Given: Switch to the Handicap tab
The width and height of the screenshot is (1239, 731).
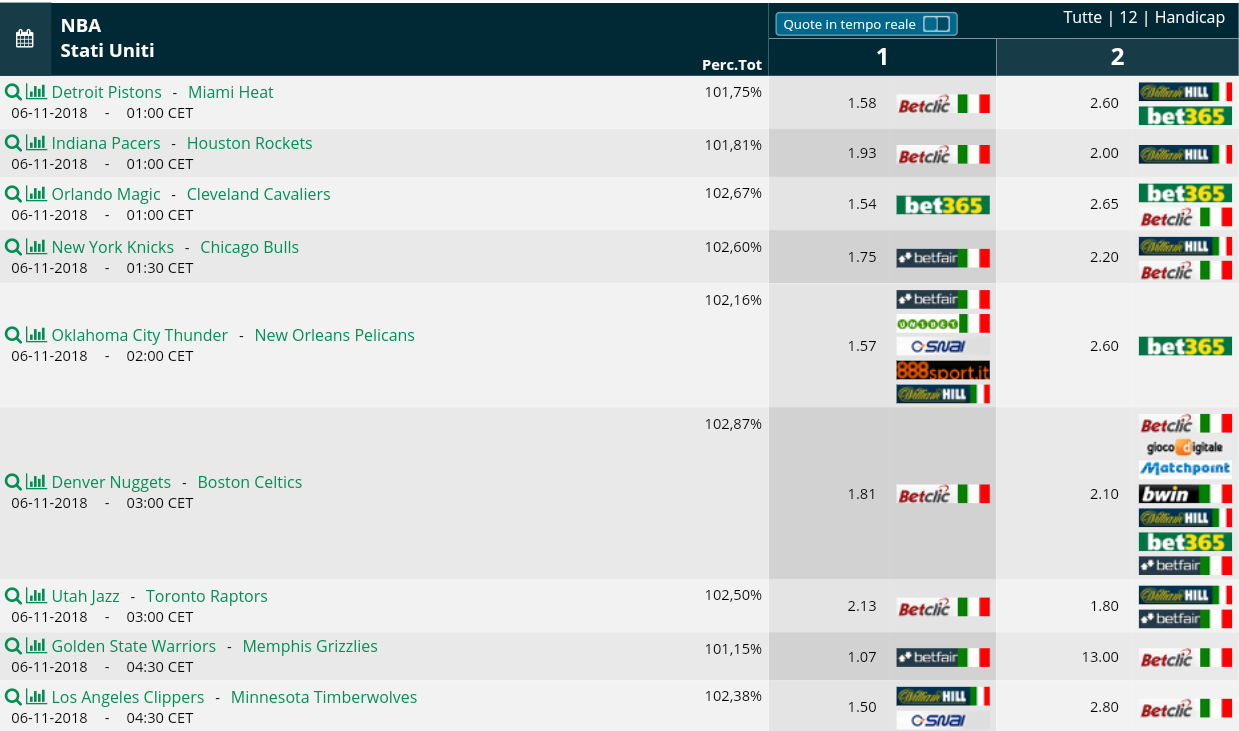Looking at the screenshot, I should (1189, 18).
